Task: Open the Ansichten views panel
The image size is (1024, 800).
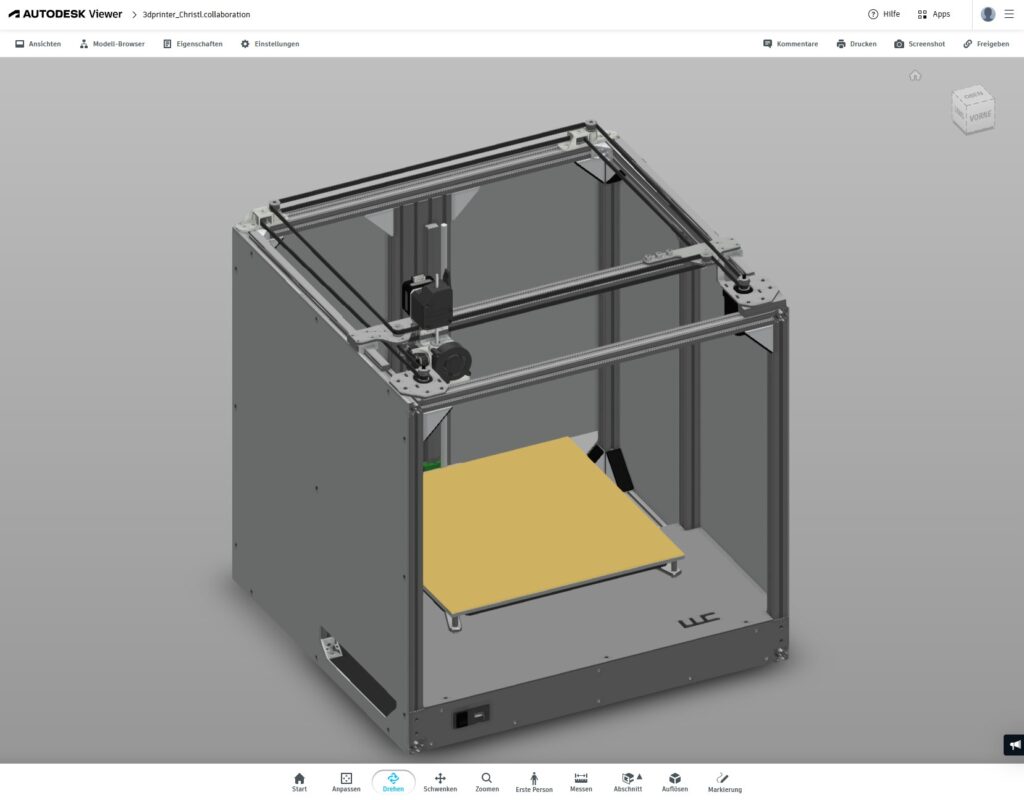Action: coord(38,44)
